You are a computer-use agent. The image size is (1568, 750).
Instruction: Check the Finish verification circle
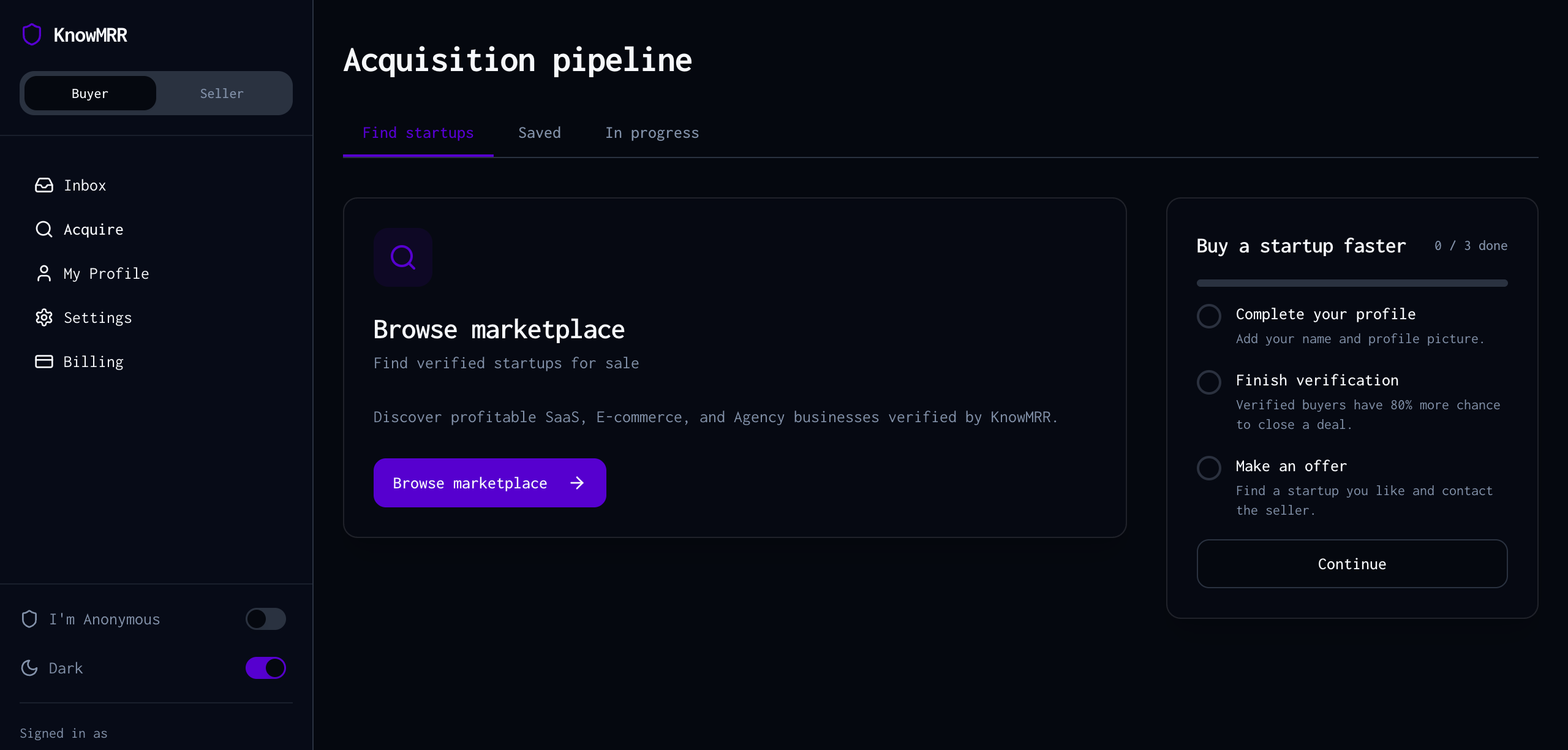[x=1209, y=382]
